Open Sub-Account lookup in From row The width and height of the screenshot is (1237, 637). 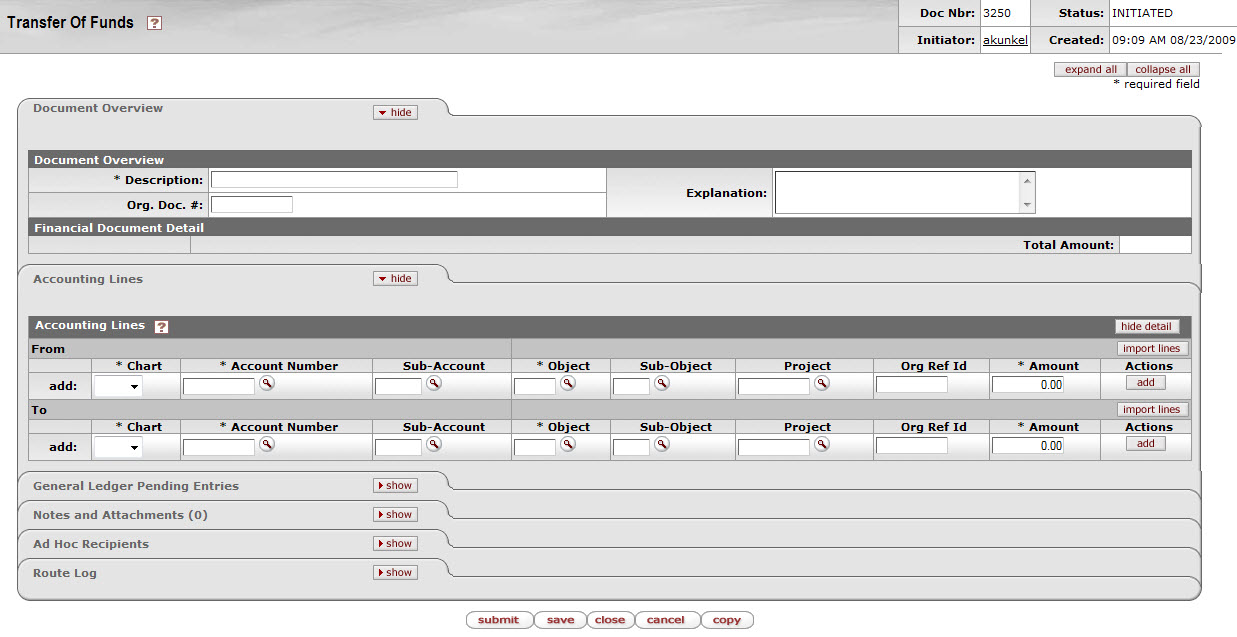[434, 384]
